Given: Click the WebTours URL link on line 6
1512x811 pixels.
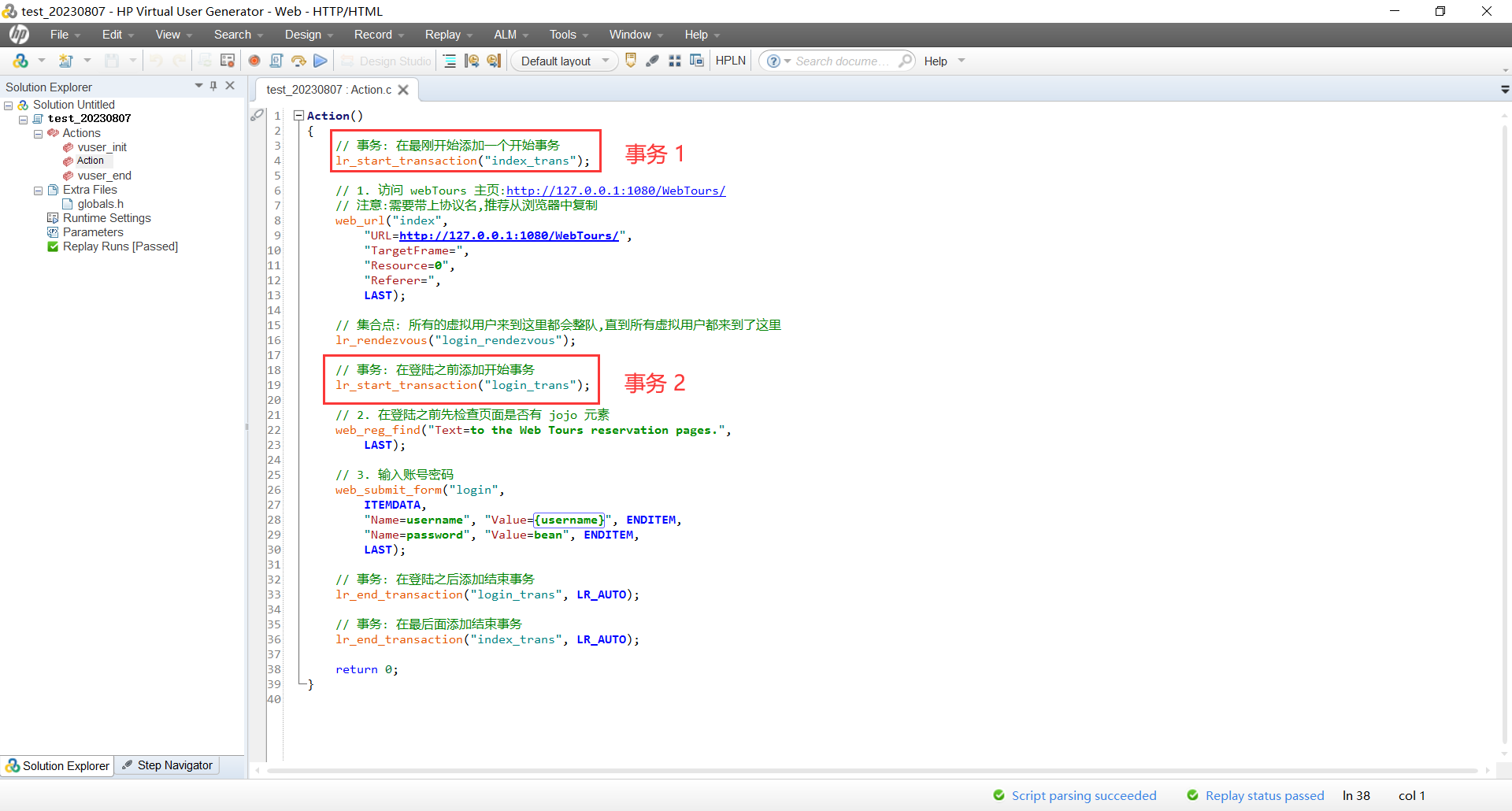Looking at the screenshot, I should (616, 191).
